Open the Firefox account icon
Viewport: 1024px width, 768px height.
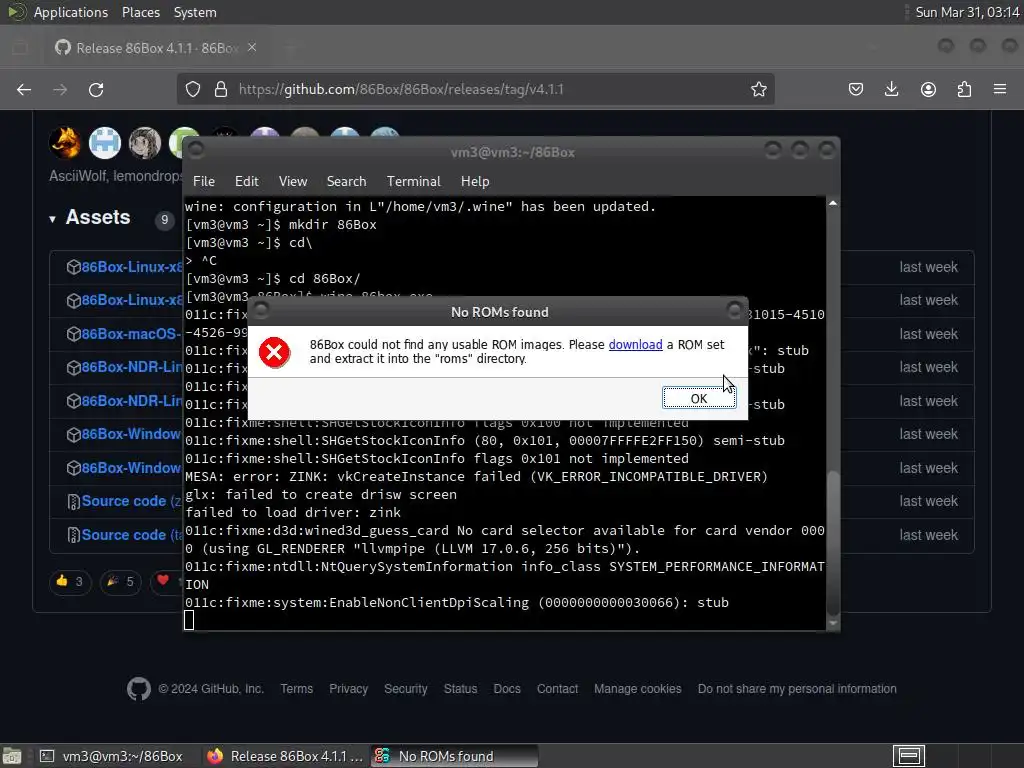point(928,89)
